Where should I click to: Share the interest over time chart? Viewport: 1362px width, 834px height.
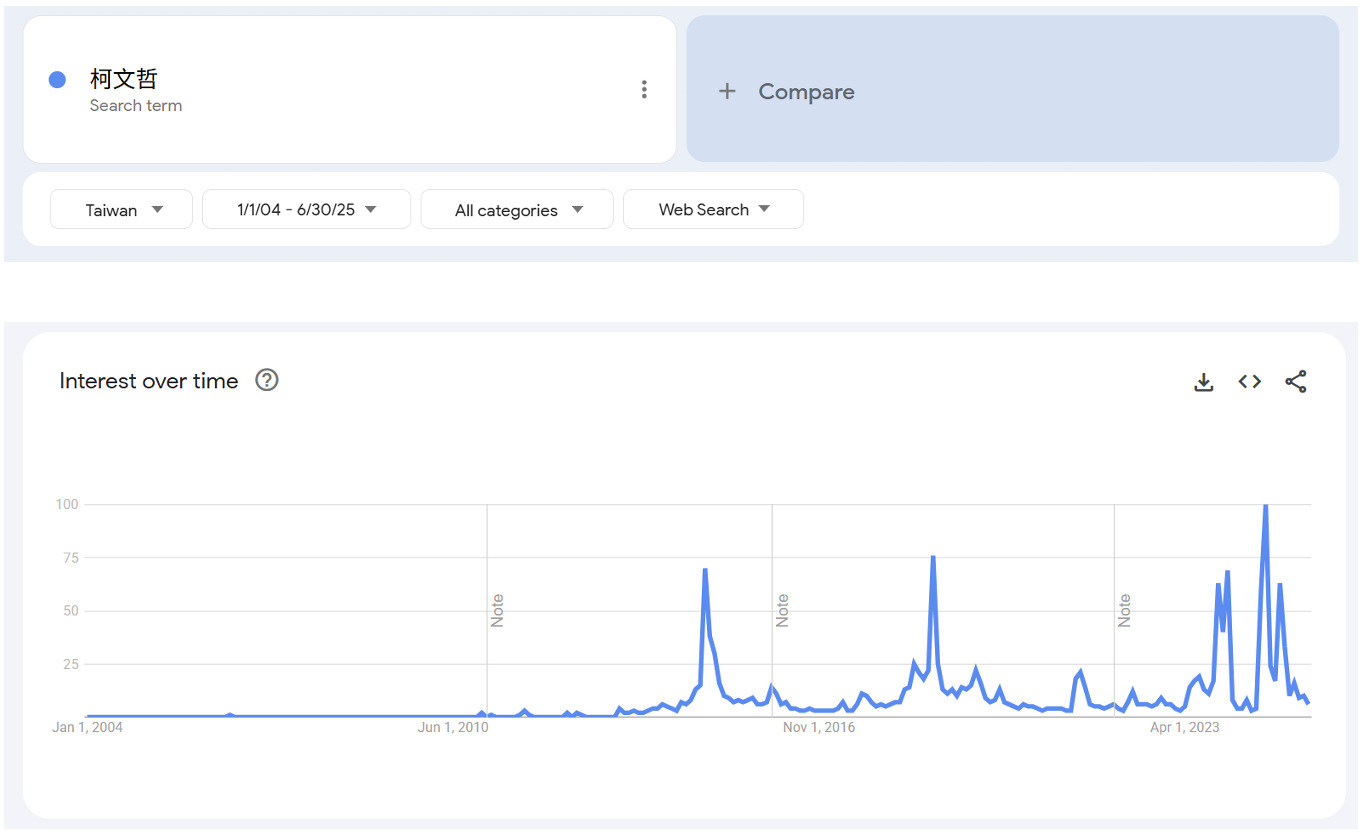(1296, 382)
